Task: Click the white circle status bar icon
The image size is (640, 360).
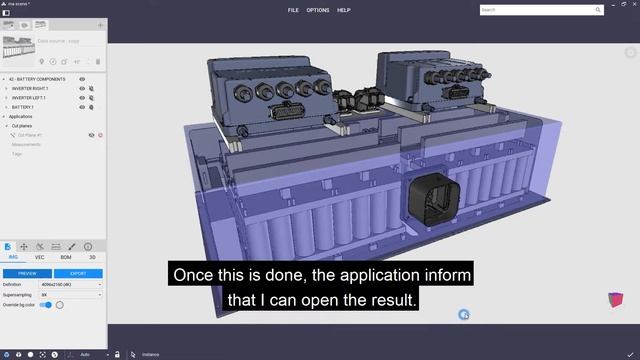Action: 30,355
